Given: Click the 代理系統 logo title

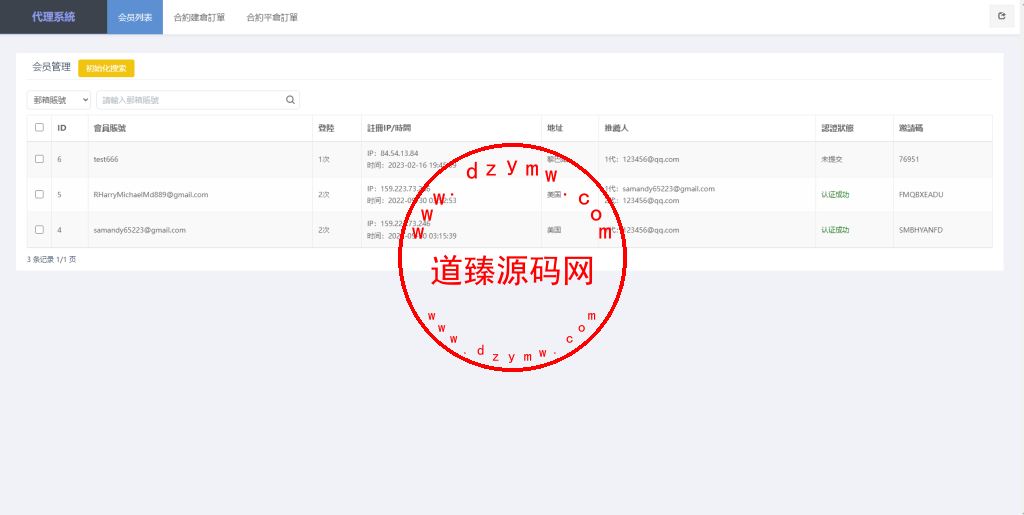Looking at the screenshot, I should [54, 17].
